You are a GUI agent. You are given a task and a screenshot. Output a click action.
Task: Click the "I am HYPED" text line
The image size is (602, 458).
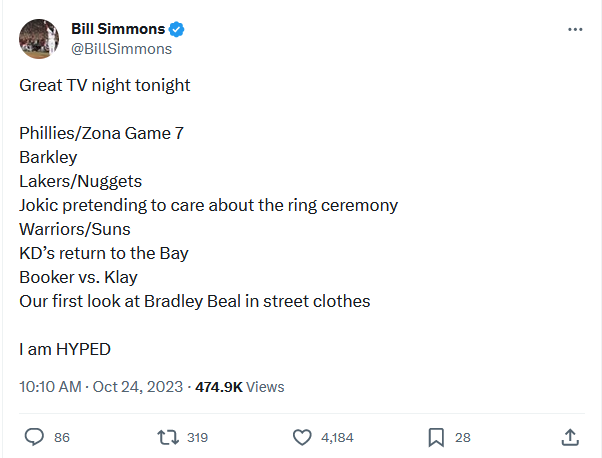point(65,349)
